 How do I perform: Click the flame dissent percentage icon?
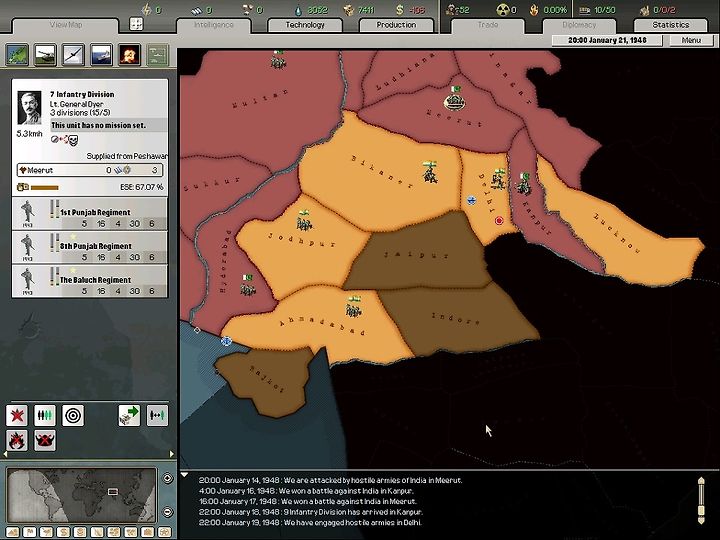534,10
